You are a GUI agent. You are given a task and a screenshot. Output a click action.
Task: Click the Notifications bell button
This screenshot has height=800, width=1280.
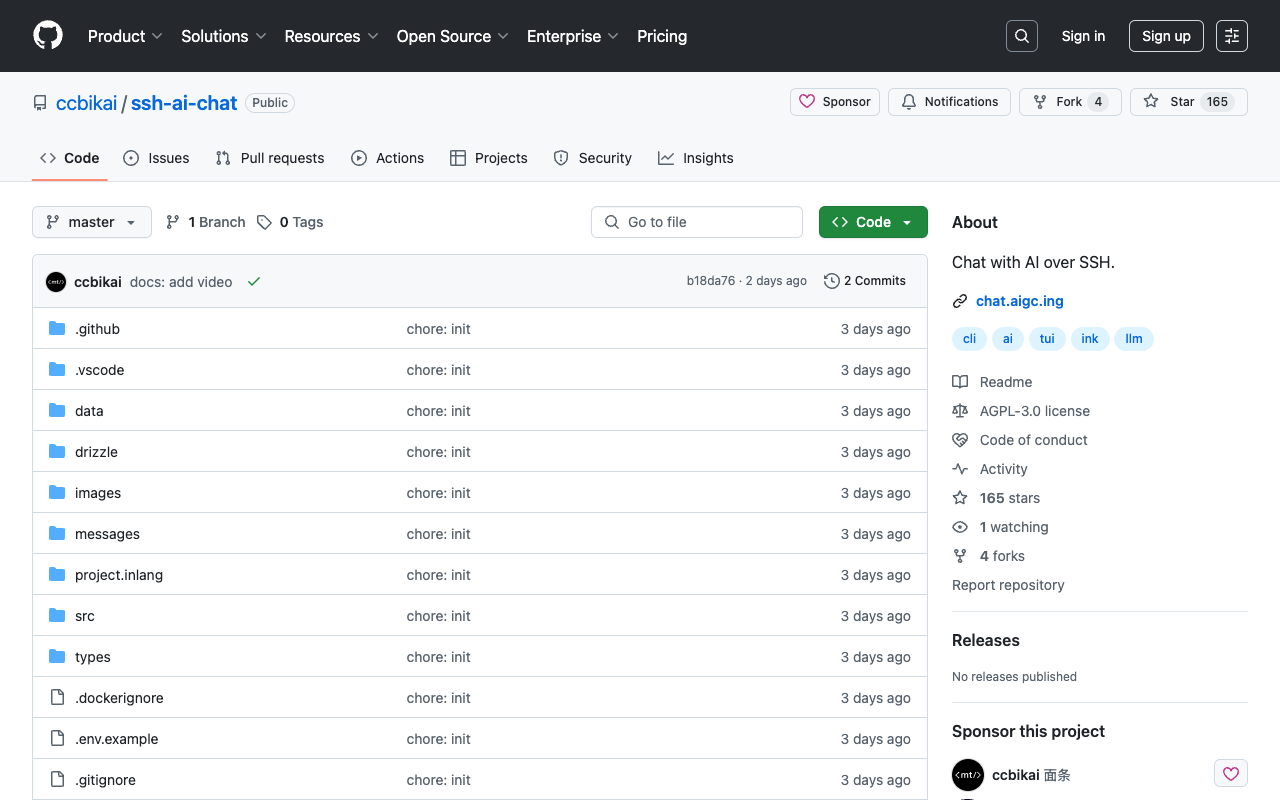949,102
